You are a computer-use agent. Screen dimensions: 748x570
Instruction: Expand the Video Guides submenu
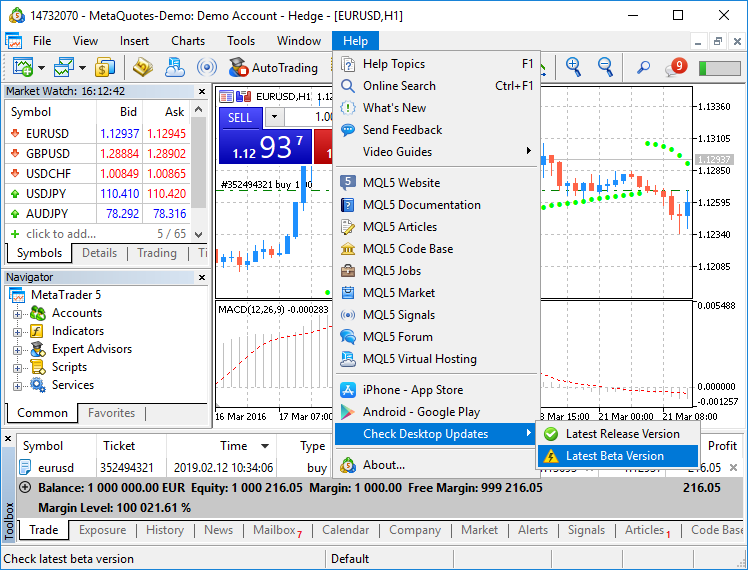click(x=437, y=152)
